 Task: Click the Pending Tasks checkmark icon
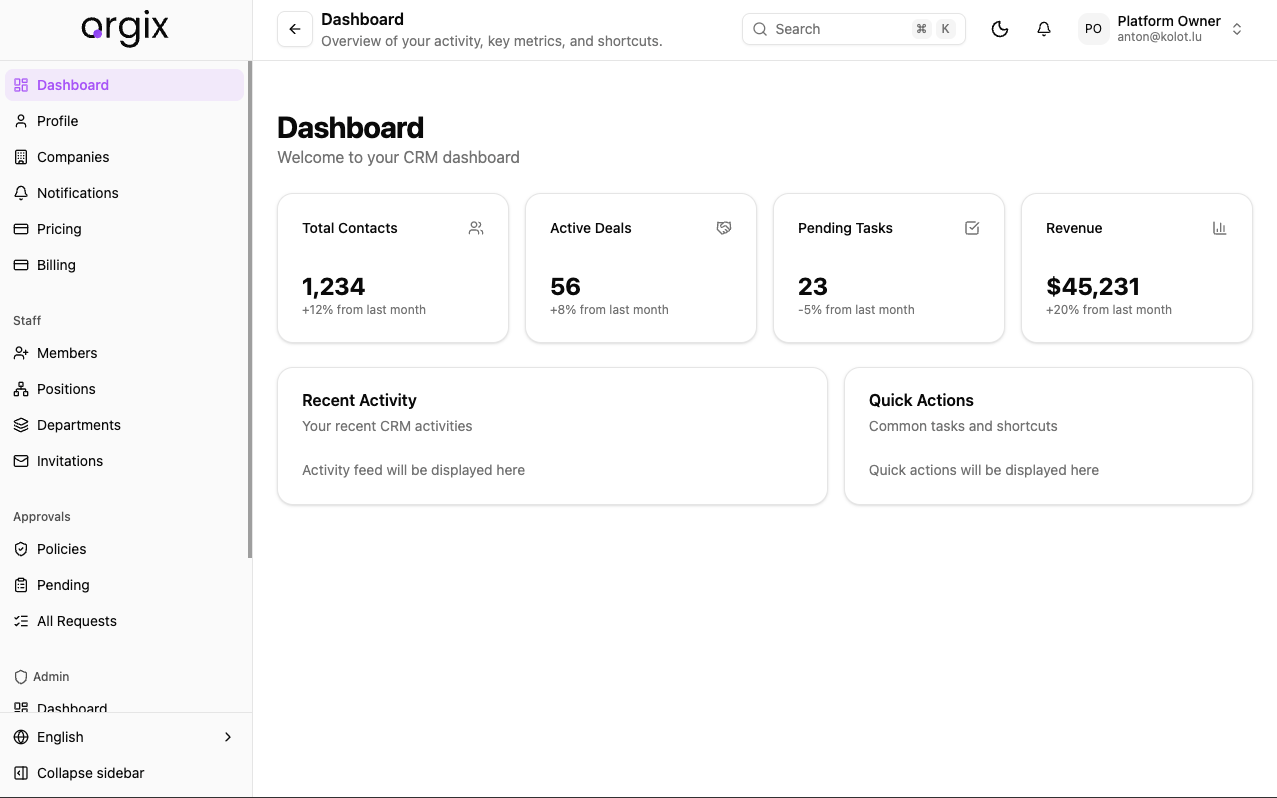click(972, 228)
